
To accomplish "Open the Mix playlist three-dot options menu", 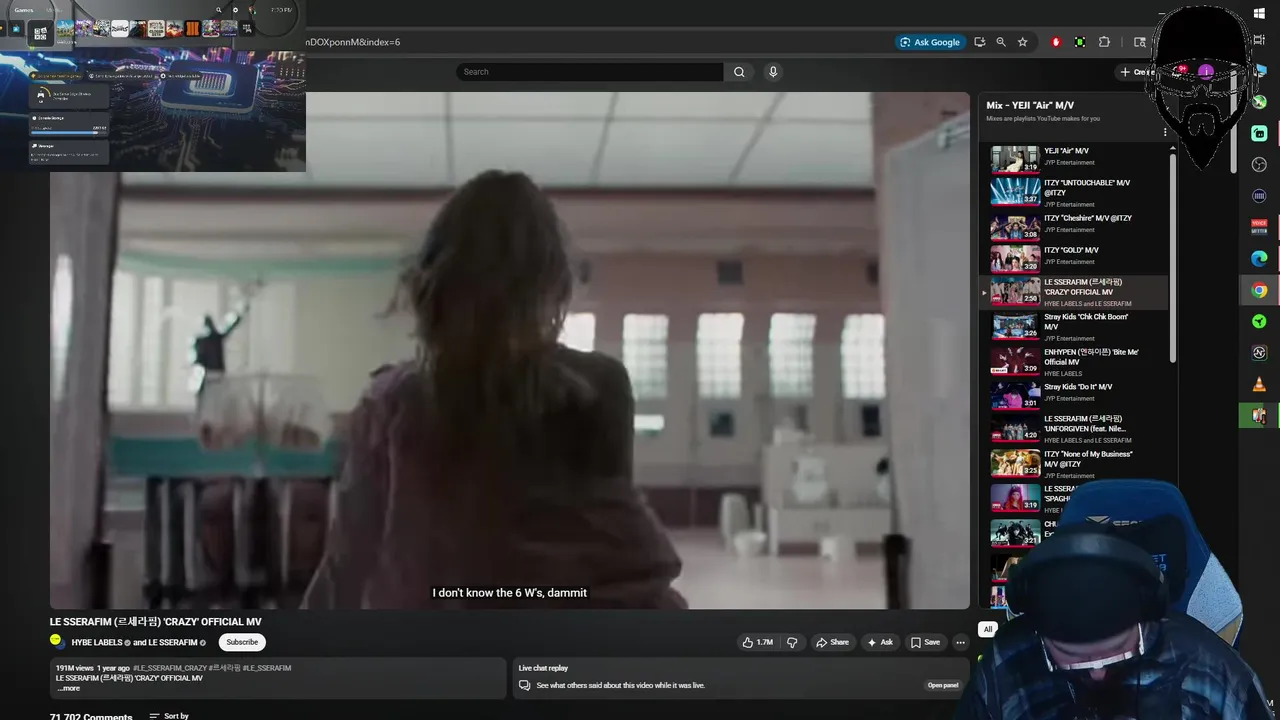I will 1165,132.
